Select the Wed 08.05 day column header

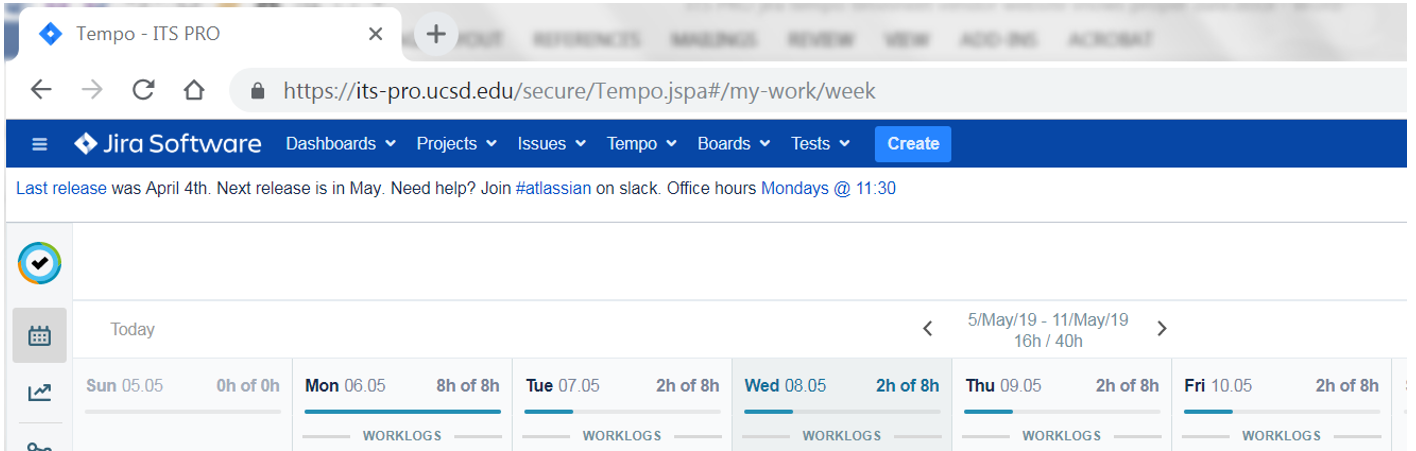tap(842, 385)
